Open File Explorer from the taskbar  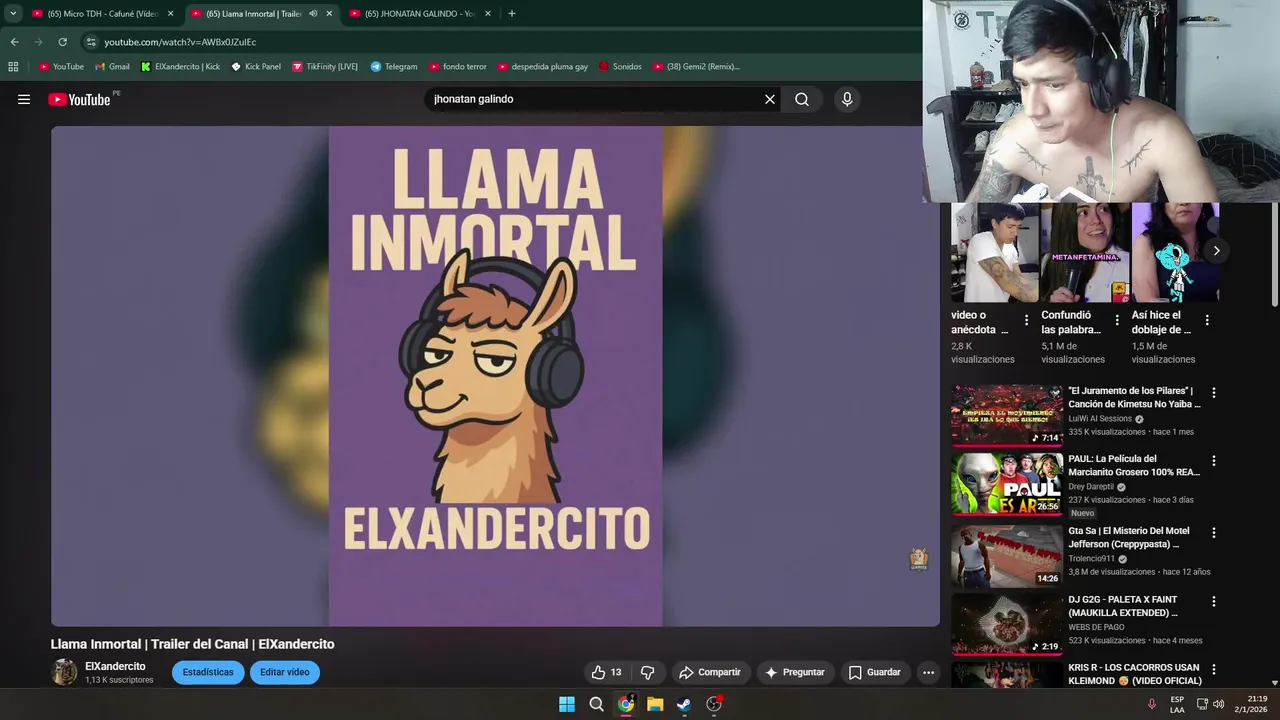point(655,704)
